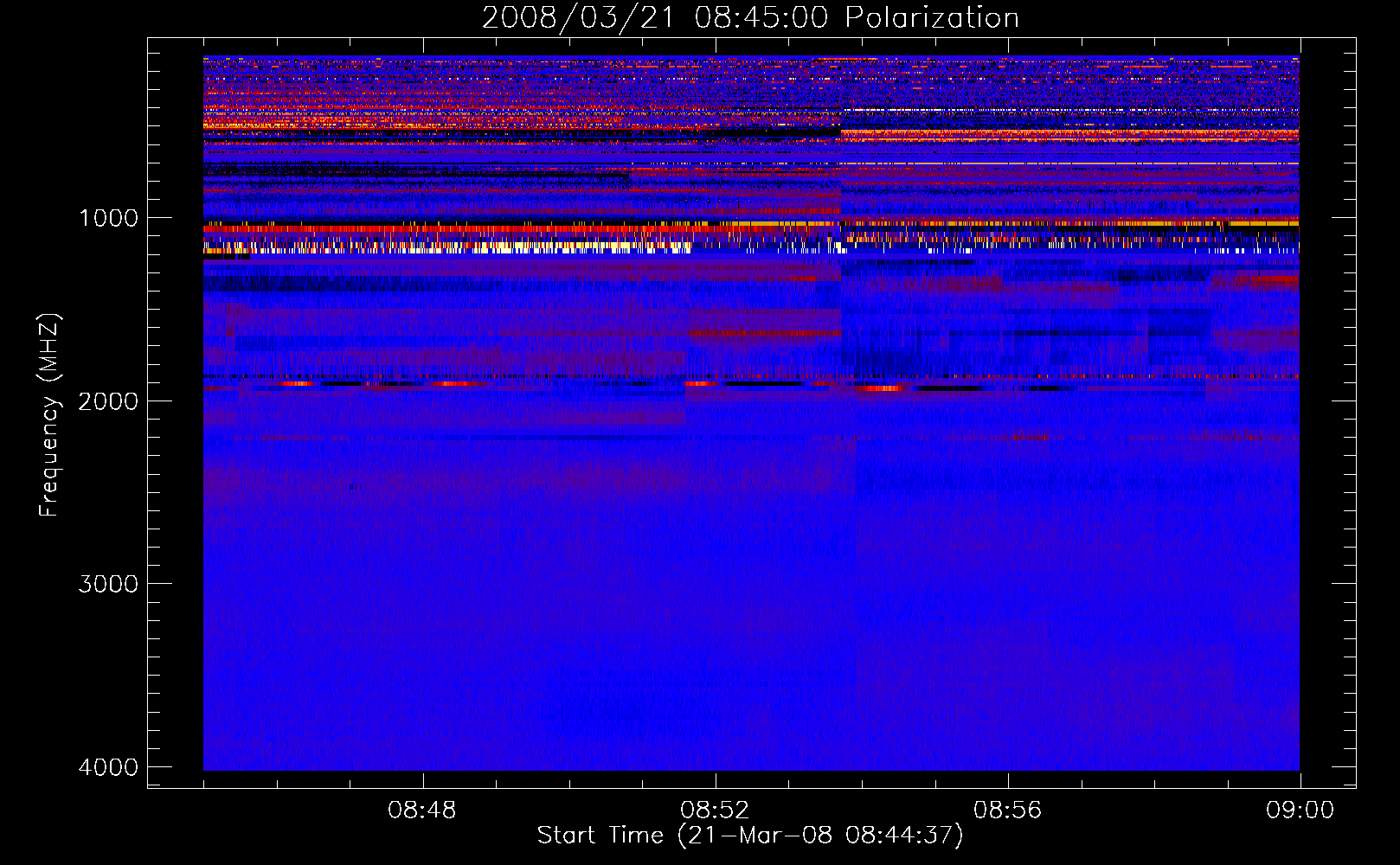The height and width of the screenshot is (865, 1400).
Task: Select the 'Start Time (21-Mar-08 08:44:37)' label
Action: click(750, 836)
